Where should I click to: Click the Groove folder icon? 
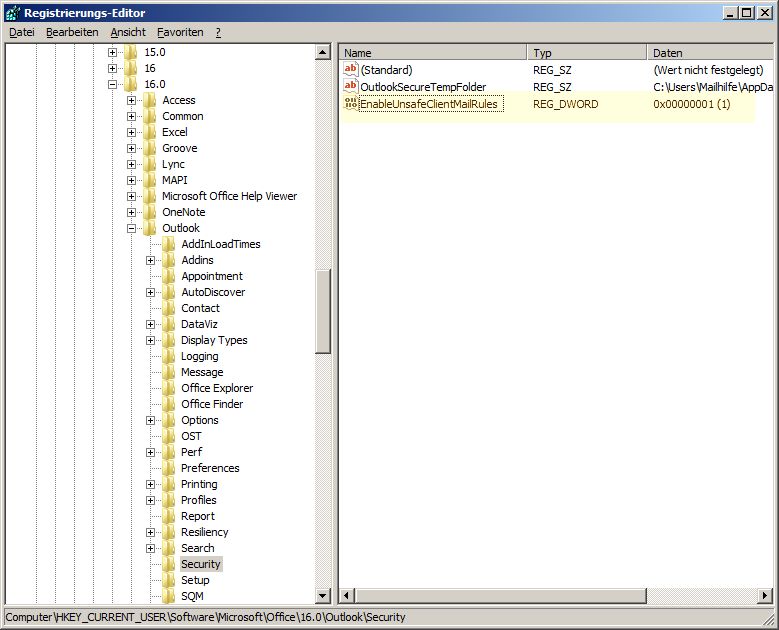coord(150,148)
